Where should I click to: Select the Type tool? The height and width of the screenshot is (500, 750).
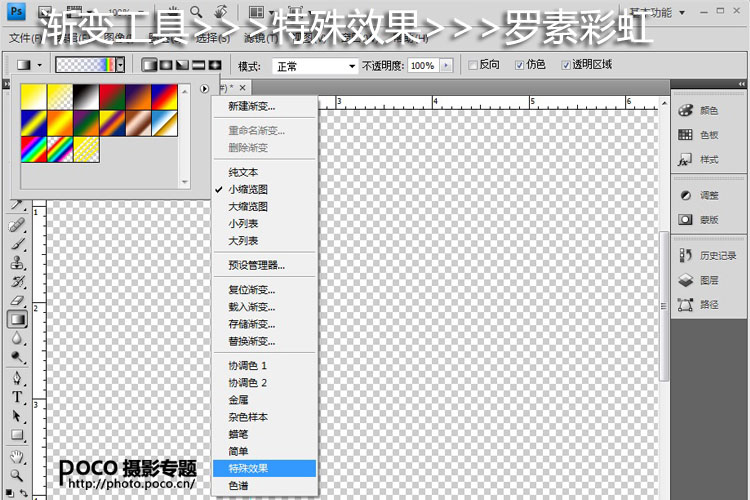(17, 397)
